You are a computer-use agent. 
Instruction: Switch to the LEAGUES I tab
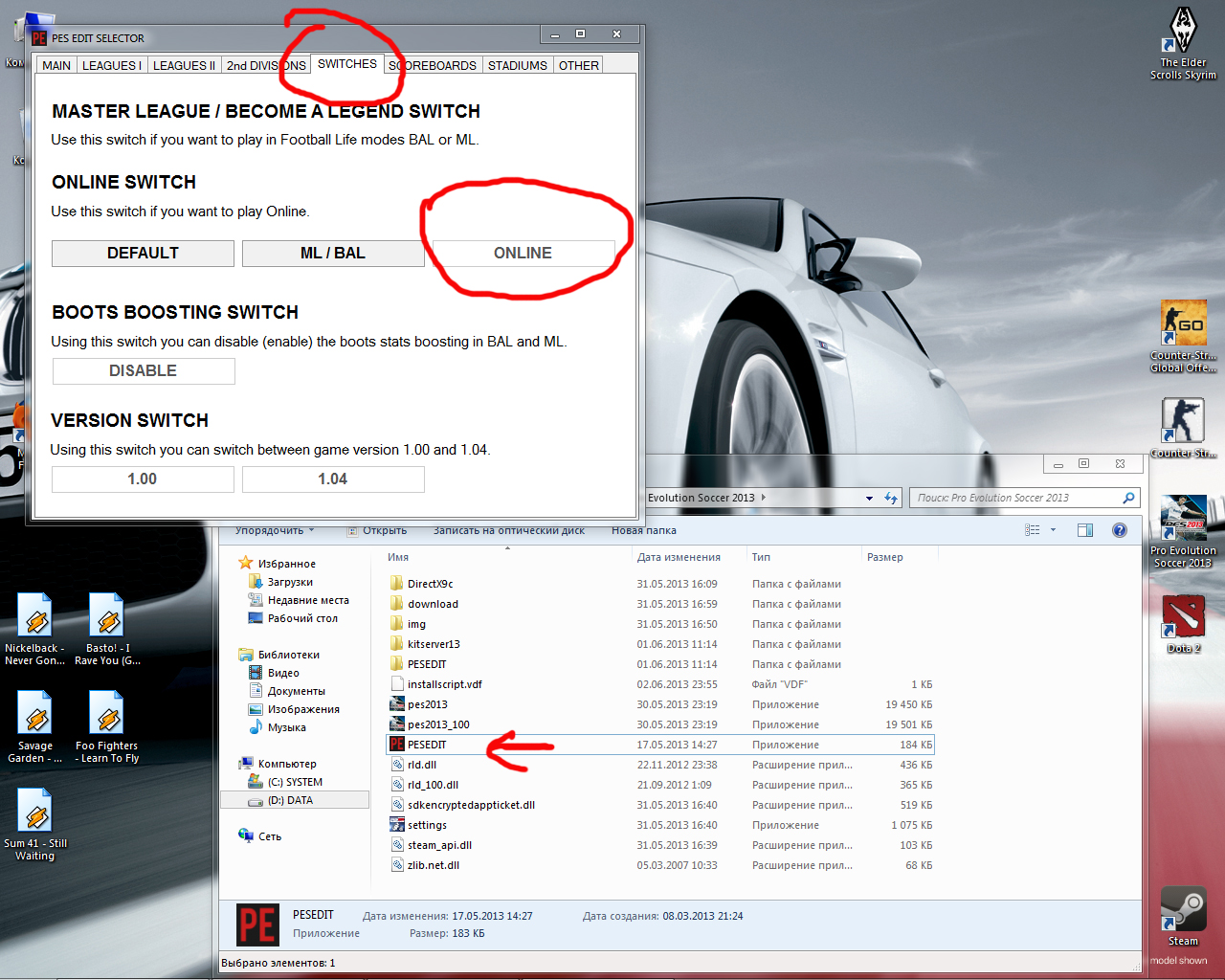[112, 65]
